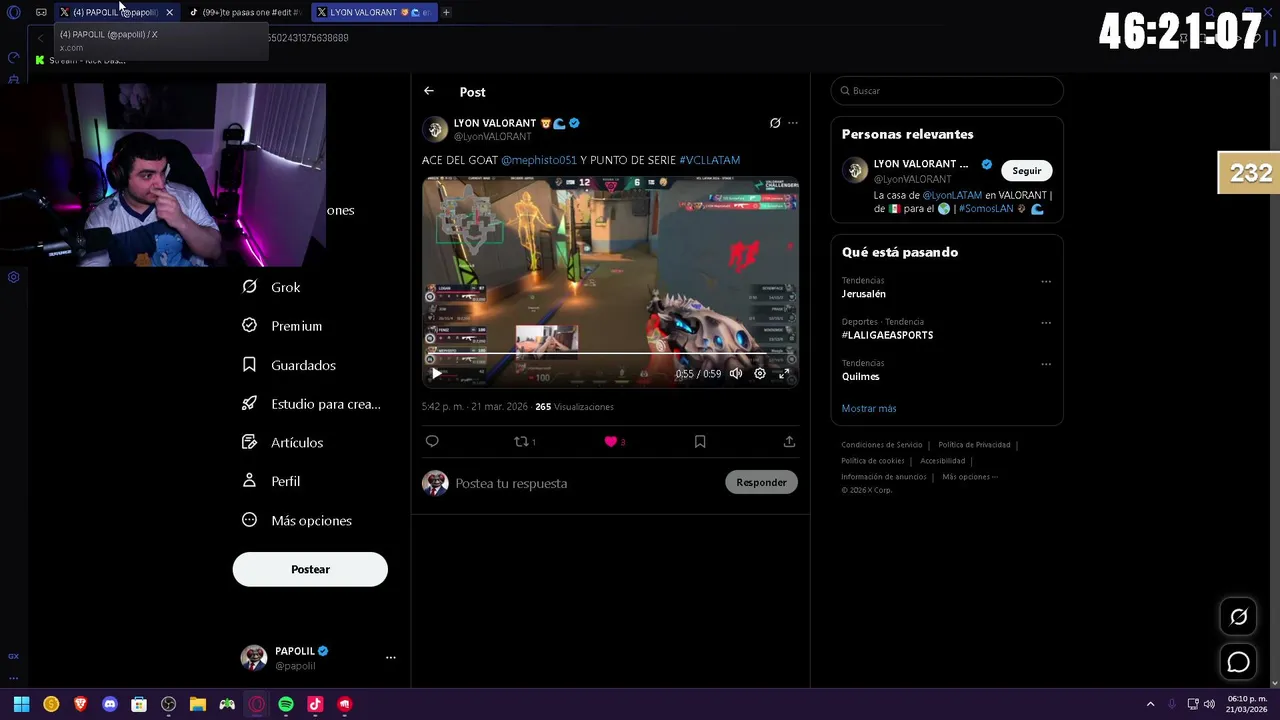The height and width of the screenshot is (720, 1280).
Task: Open account menu dots next to PAPOLIL
Action: pyautogui.click(x=391, y=657)
